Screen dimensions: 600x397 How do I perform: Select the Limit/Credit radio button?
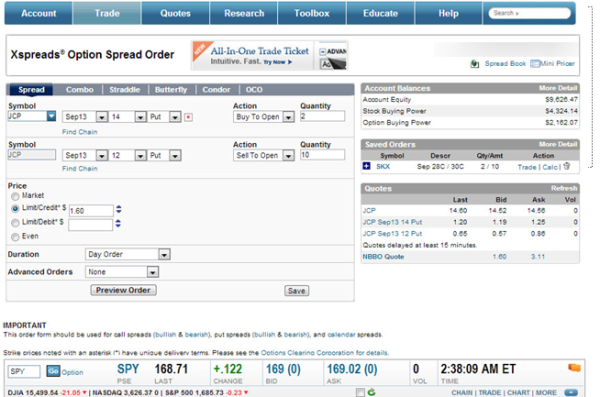point(15,209)
